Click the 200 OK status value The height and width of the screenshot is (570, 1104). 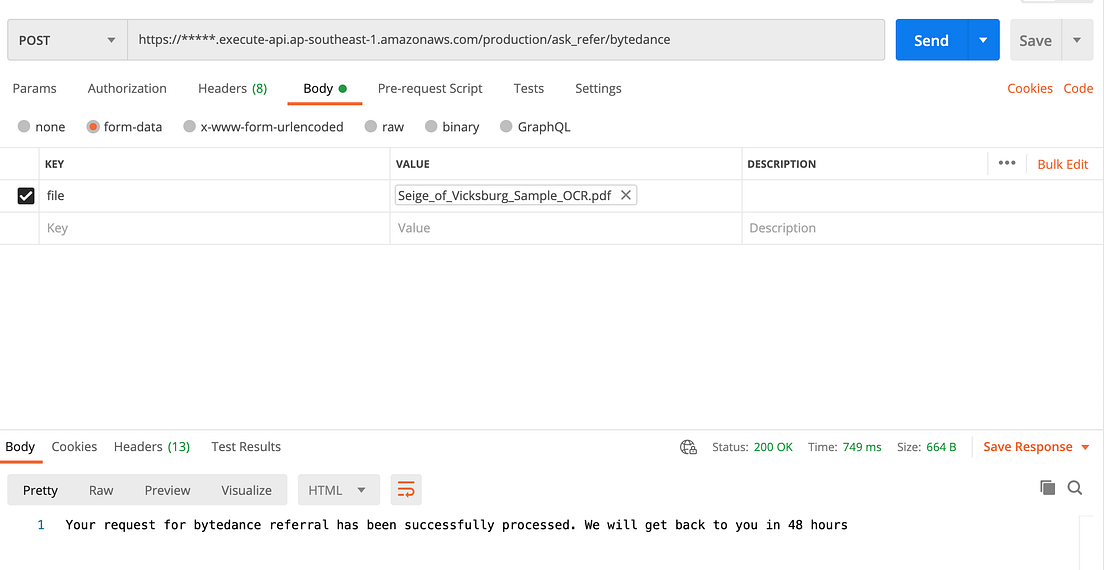[773, 447]
